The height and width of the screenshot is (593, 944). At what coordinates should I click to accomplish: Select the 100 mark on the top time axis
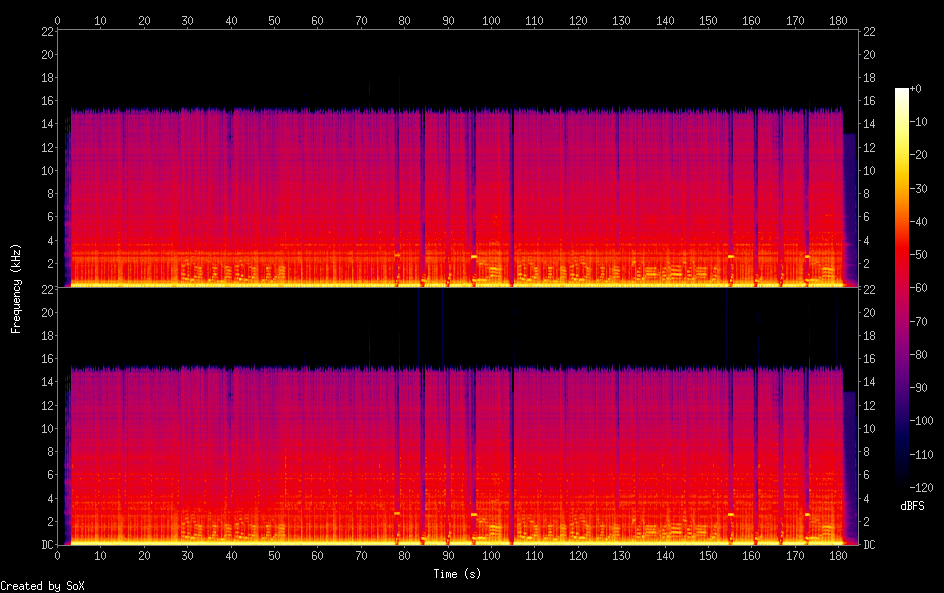[491, 20]
